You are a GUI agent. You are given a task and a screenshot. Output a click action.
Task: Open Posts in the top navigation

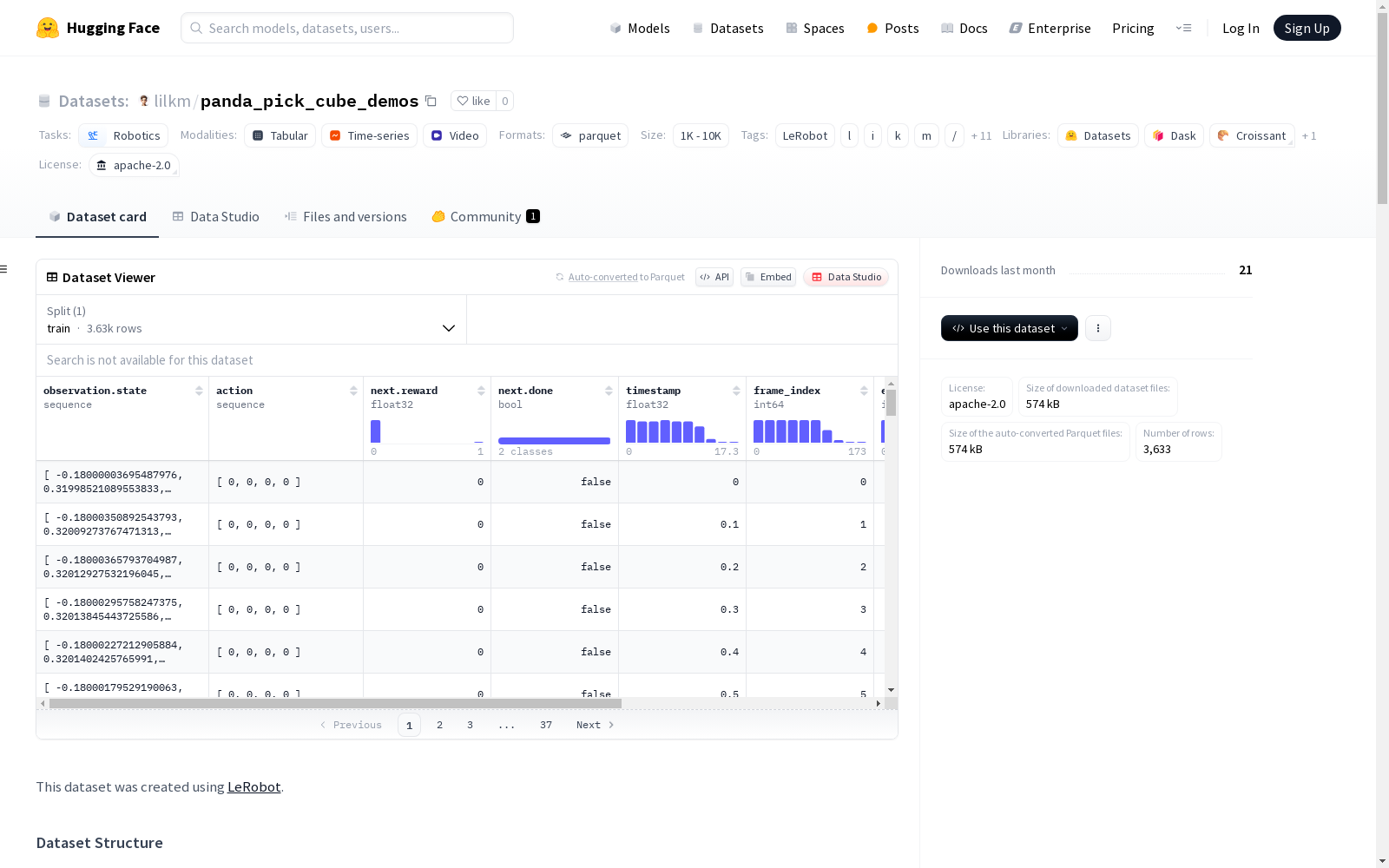click(892, 28)
